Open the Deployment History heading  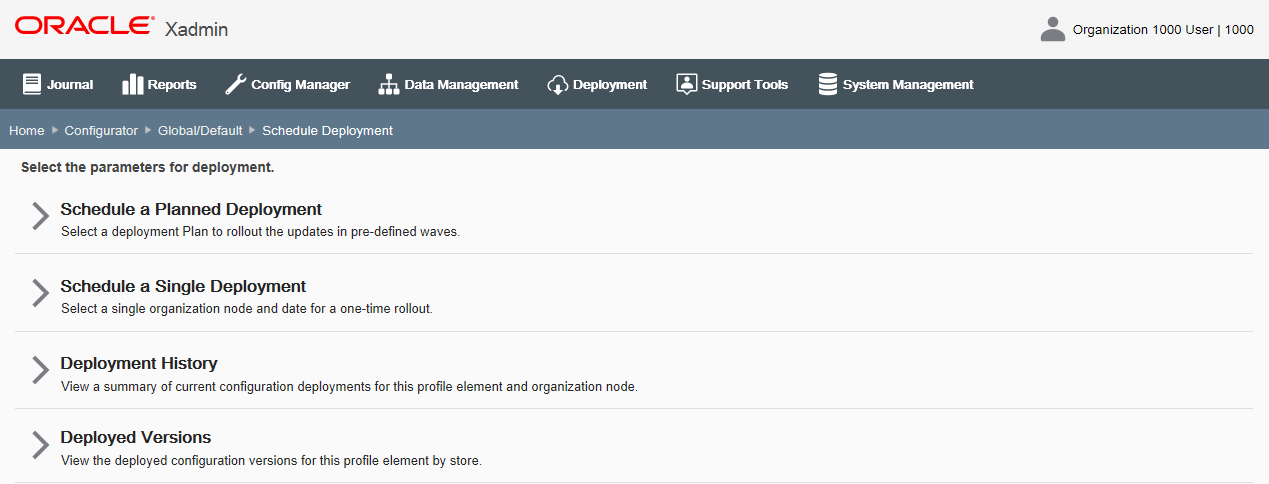(x=139, y=363)
